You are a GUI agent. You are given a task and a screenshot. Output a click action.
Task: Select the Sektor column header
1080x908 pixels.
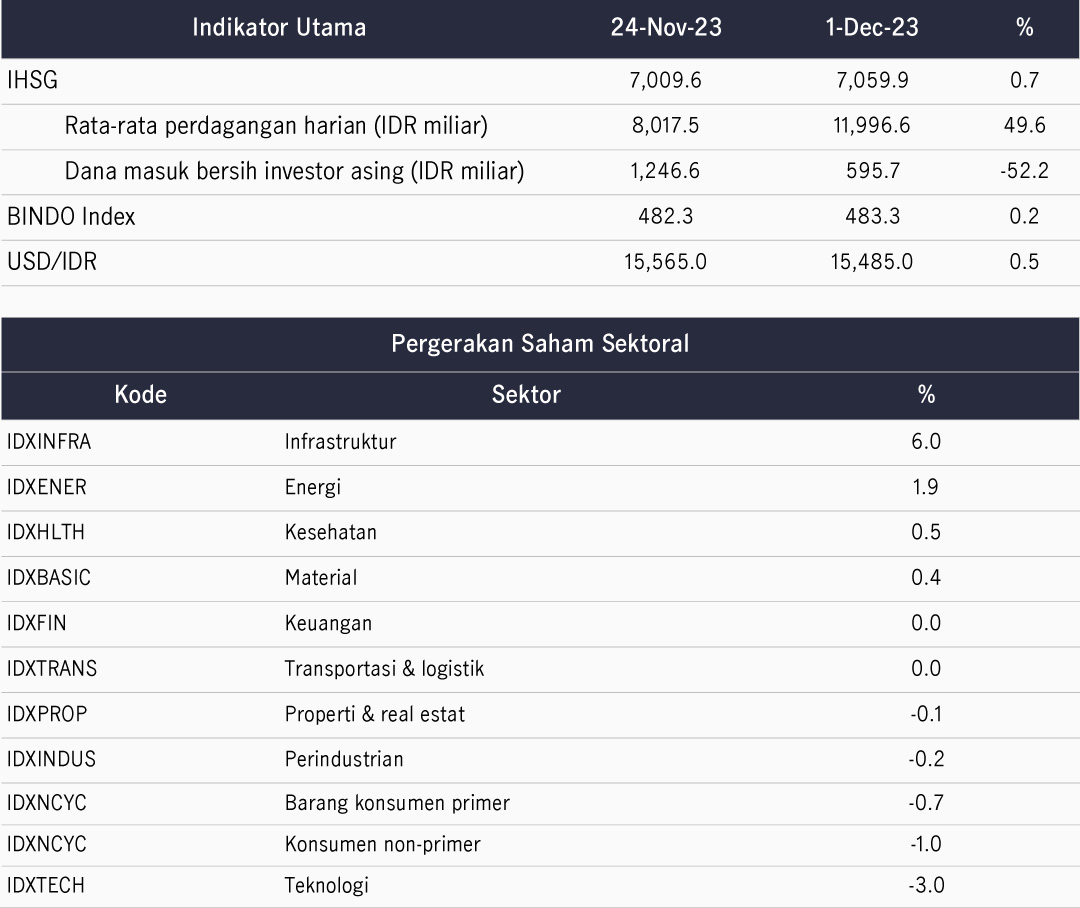[x=526, y=394]
